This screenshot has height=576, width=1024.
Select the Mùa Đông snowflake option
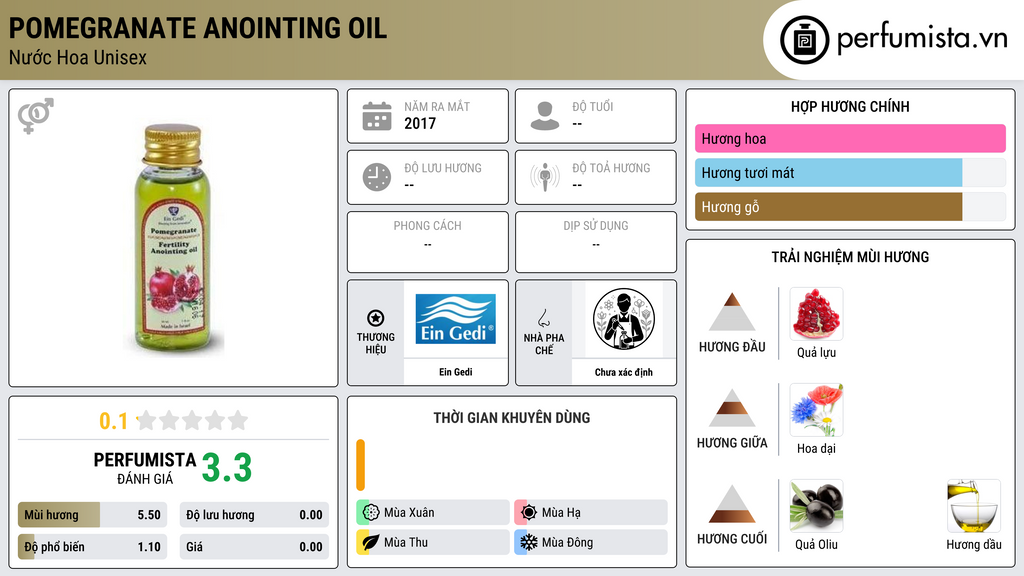point(591,542)
